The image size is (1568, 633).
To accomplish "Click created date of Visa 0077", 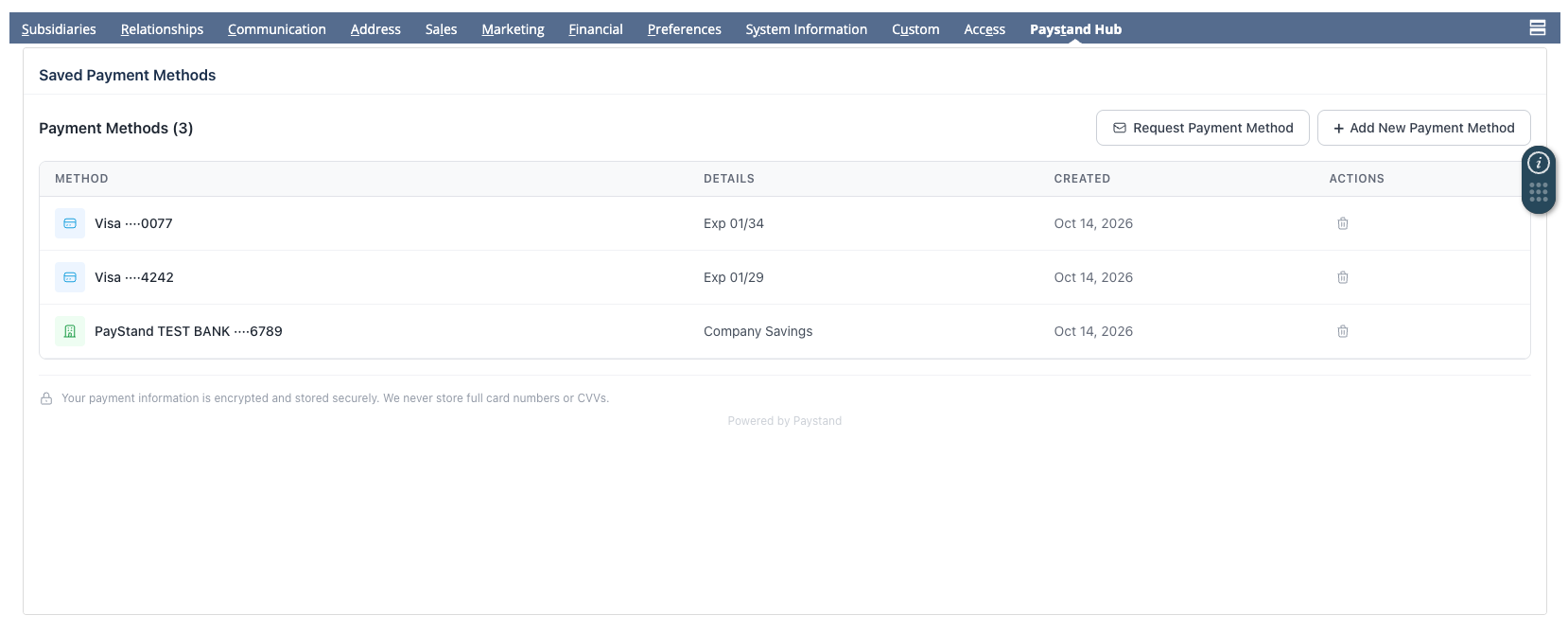I will click(1093, 223).
